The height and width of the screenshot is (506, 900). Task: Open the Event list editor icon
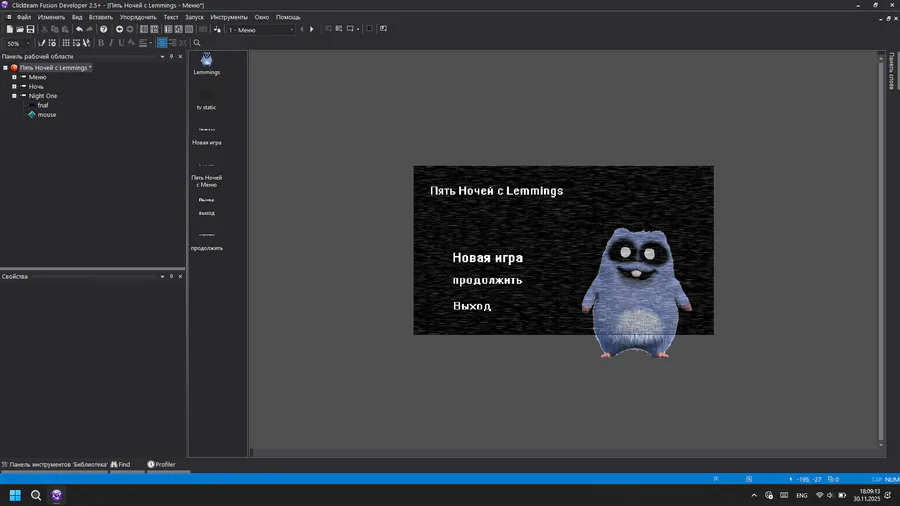point(179,29)
